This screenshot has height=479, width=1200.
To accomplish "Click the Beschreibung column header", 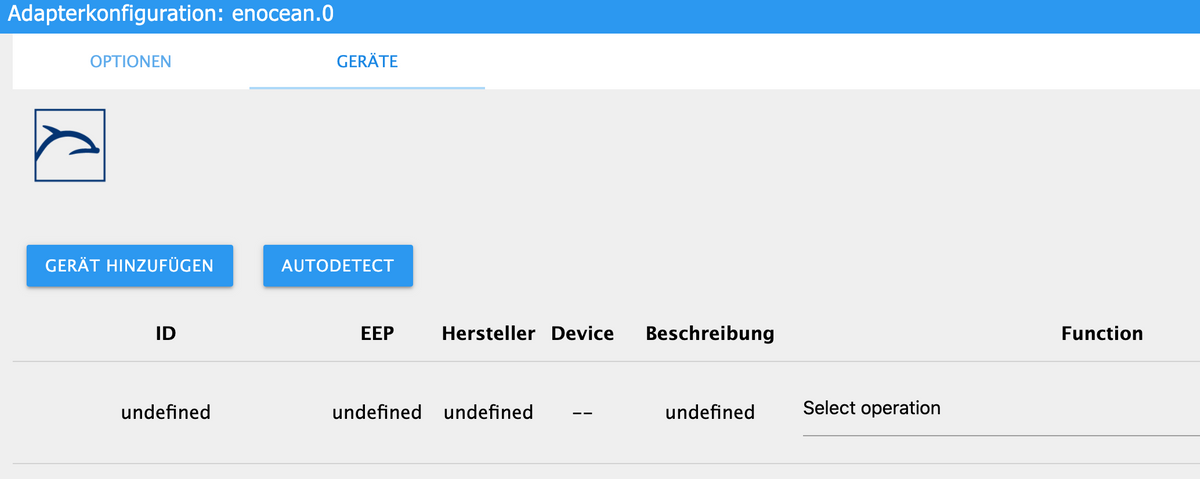I will (x=710, y=333).
